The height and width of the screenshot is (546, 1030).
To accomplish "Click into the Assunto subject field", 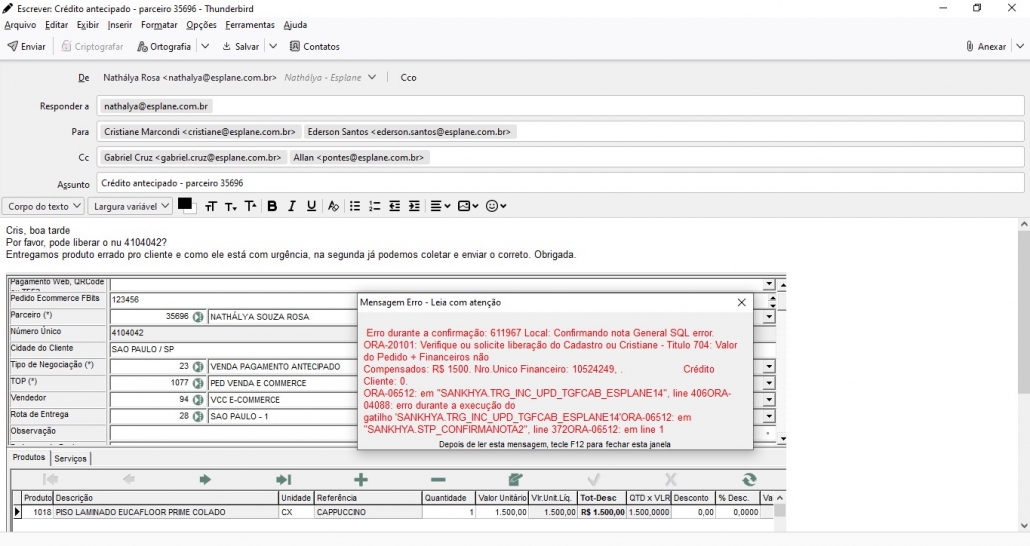I will [x=560, y=183].
